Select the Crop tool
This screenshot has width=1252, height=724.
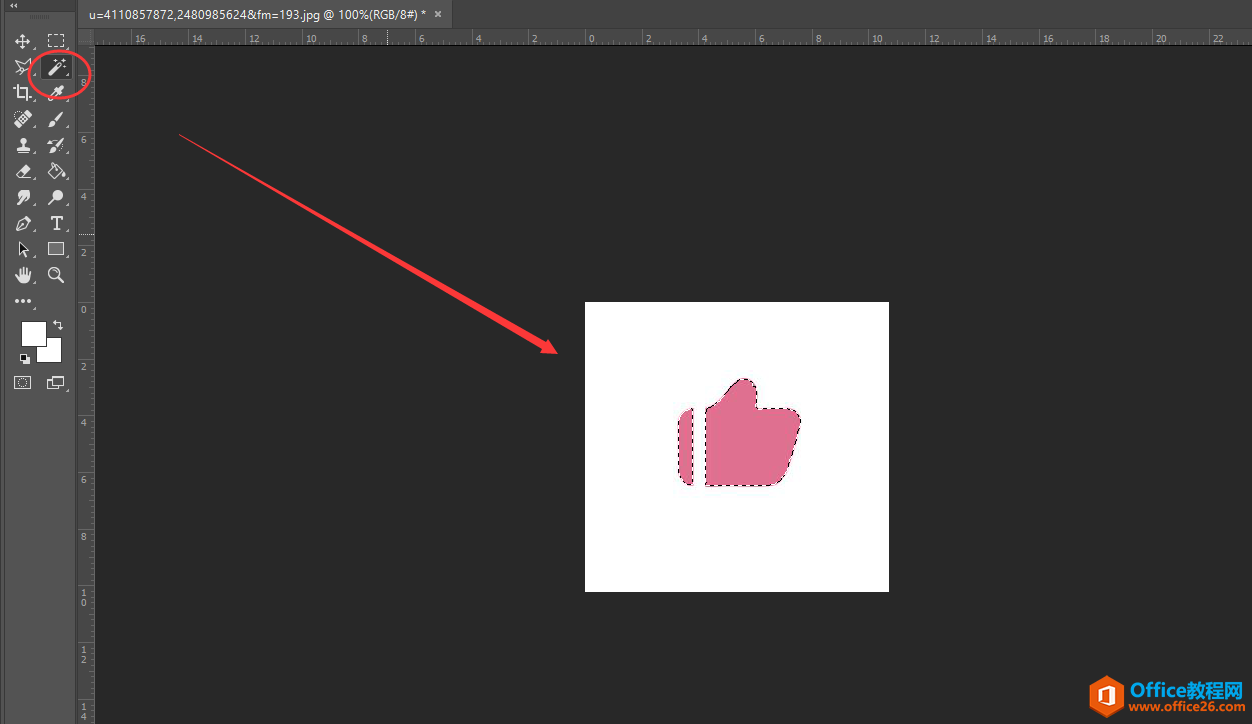(23, 93)
